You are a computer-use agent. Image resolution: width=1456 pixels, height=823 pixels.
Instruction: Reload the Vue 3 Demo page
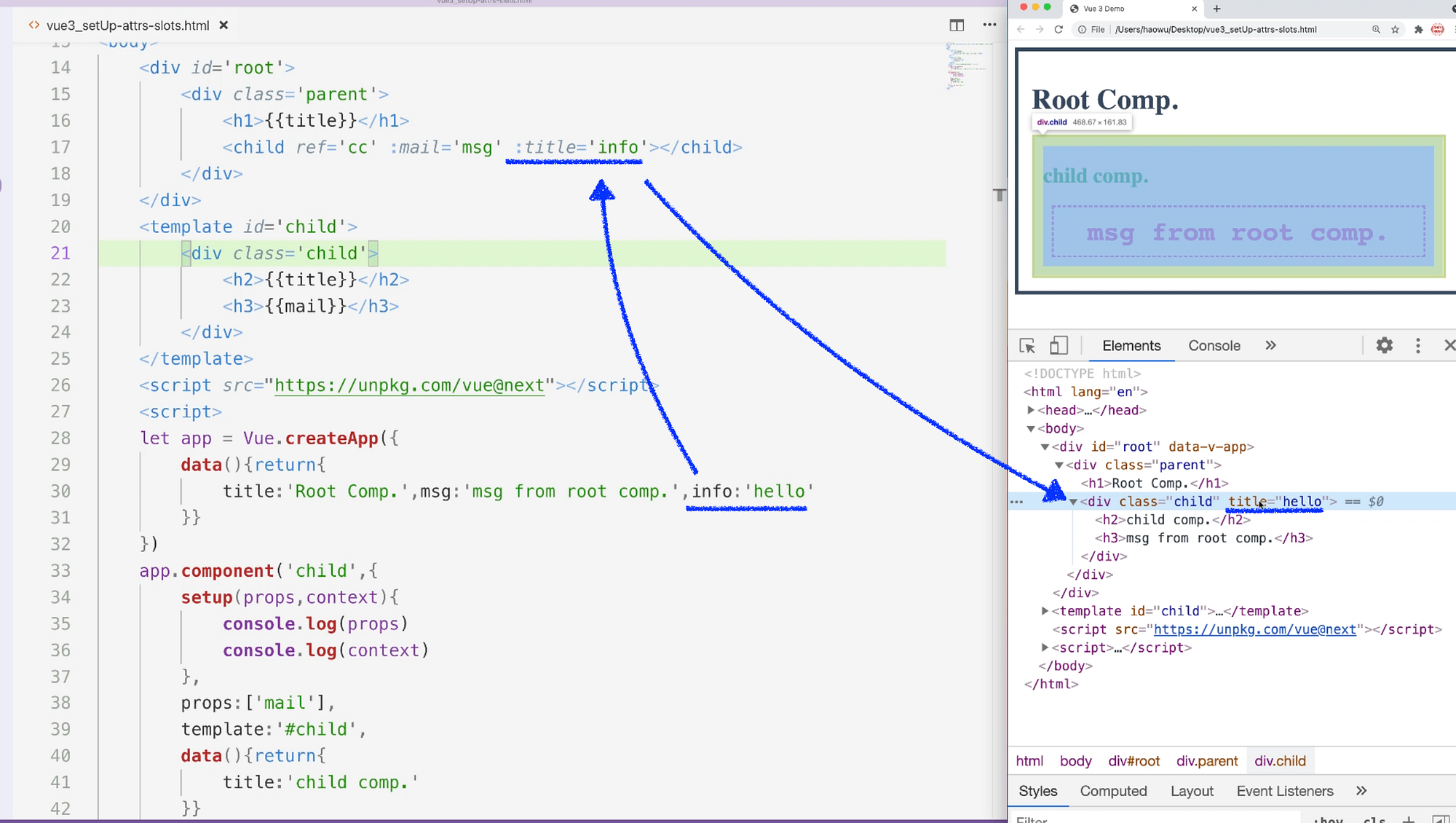point(1059,30)
